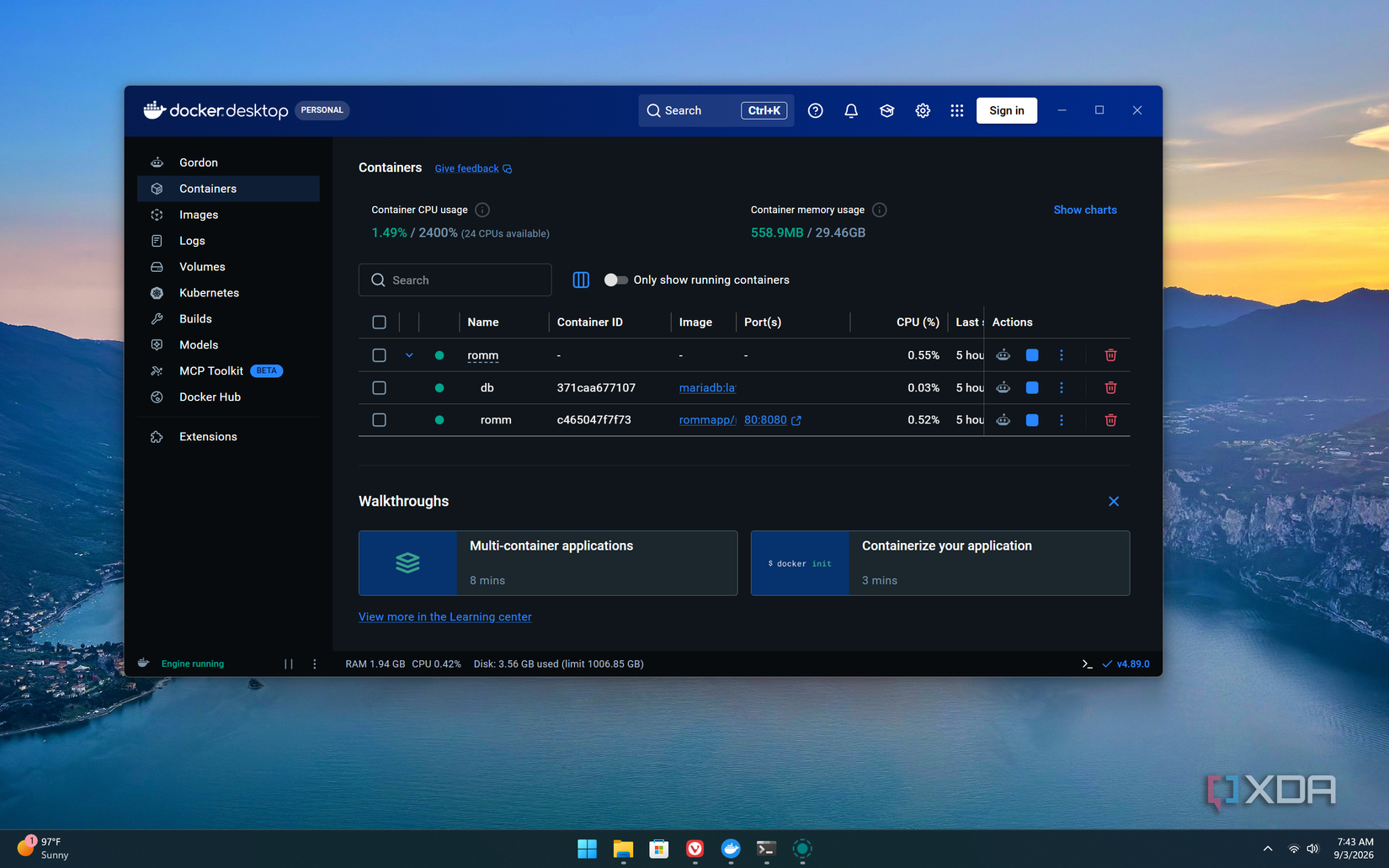Stop the romm compose stack
This screenshot has height=868, width=1389.
(x=1032, y=355)
